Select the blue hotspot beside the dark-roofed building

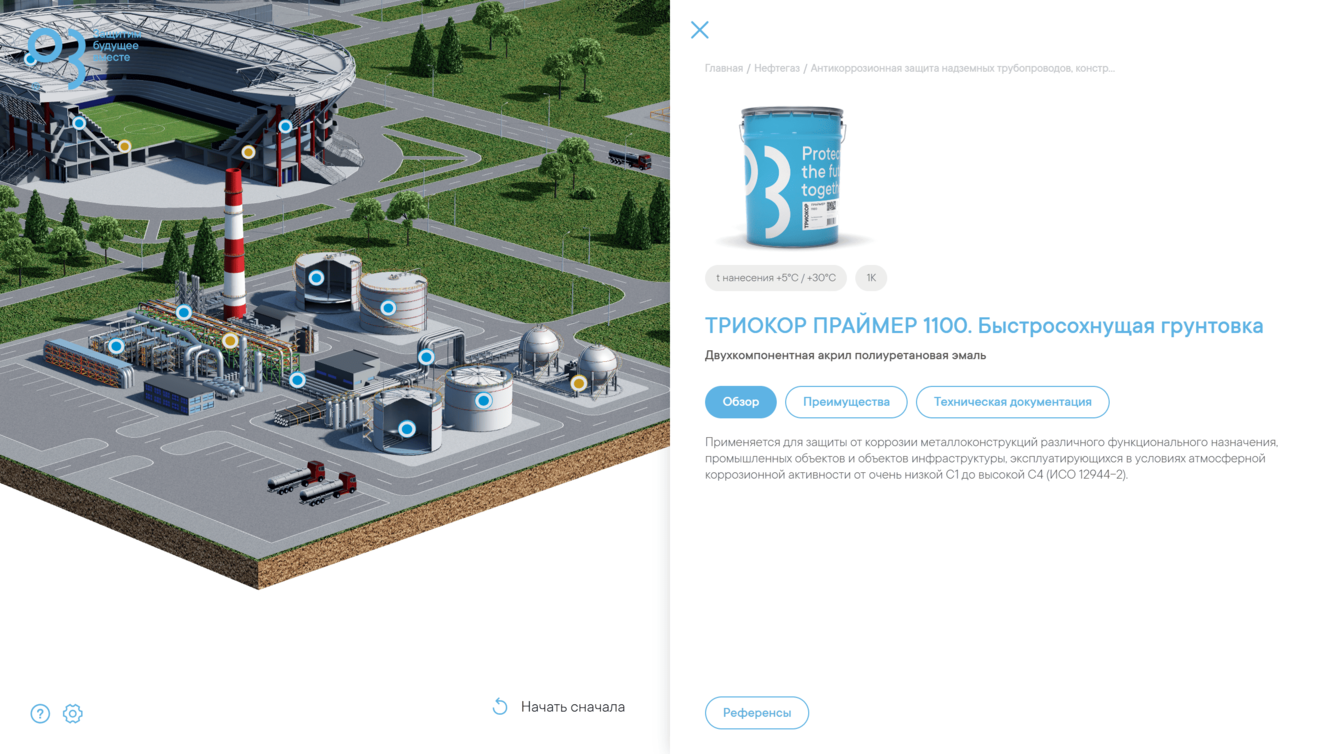(x=297, y=380)
